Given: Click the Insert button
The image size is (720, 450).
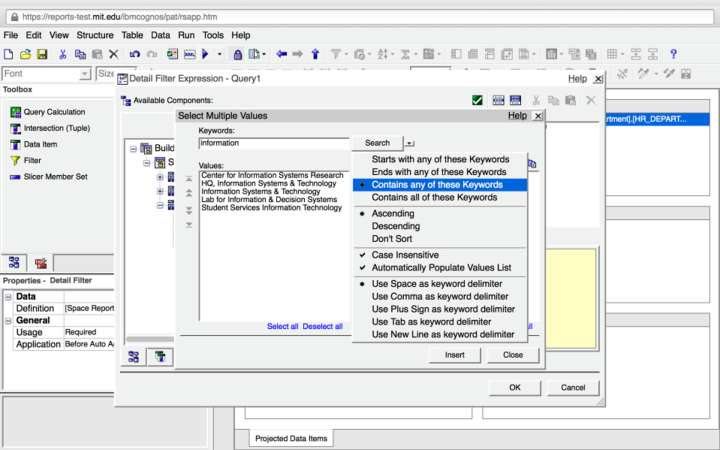Looking at the screenshot, I should click(x=455, y=355).
